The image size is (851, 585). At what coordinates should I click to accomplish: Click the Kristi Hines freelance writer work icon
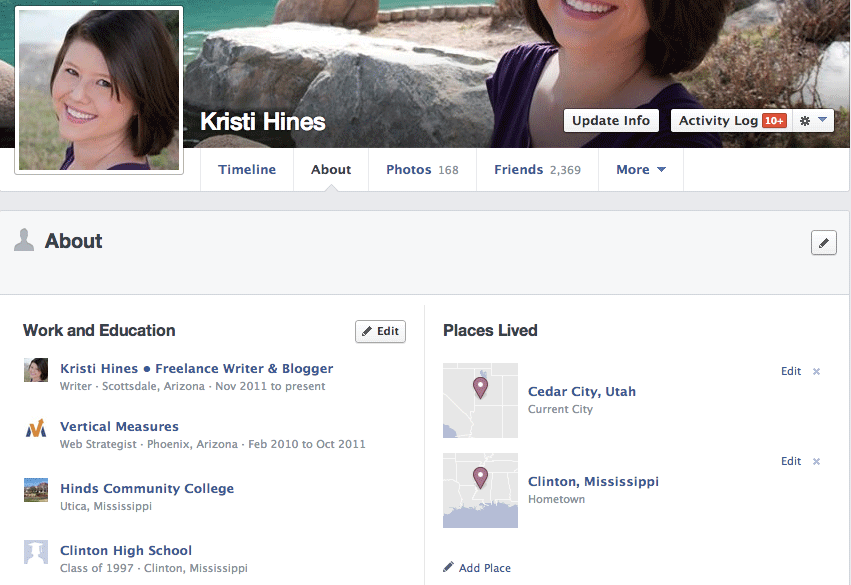coord(35,370)
